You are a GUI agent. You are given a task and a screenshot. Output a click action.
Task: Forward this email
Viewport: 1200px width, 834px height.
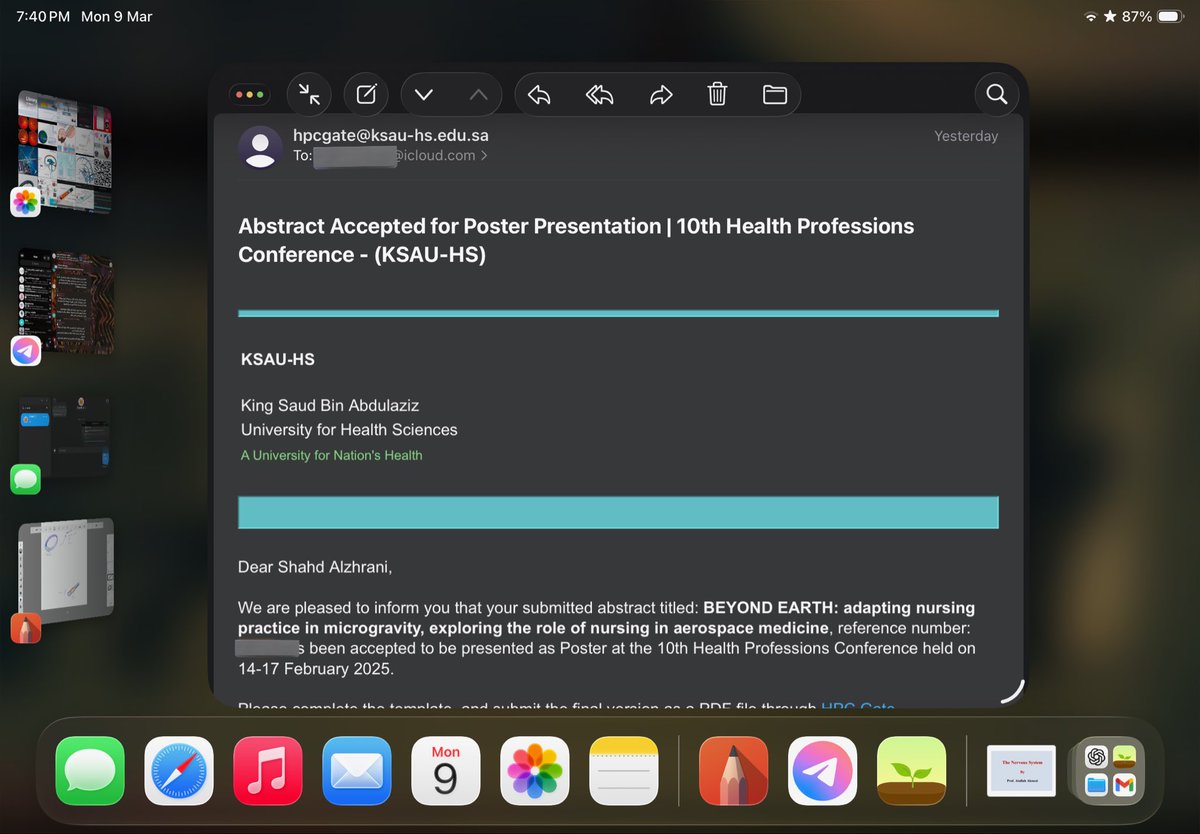[661, 95]
